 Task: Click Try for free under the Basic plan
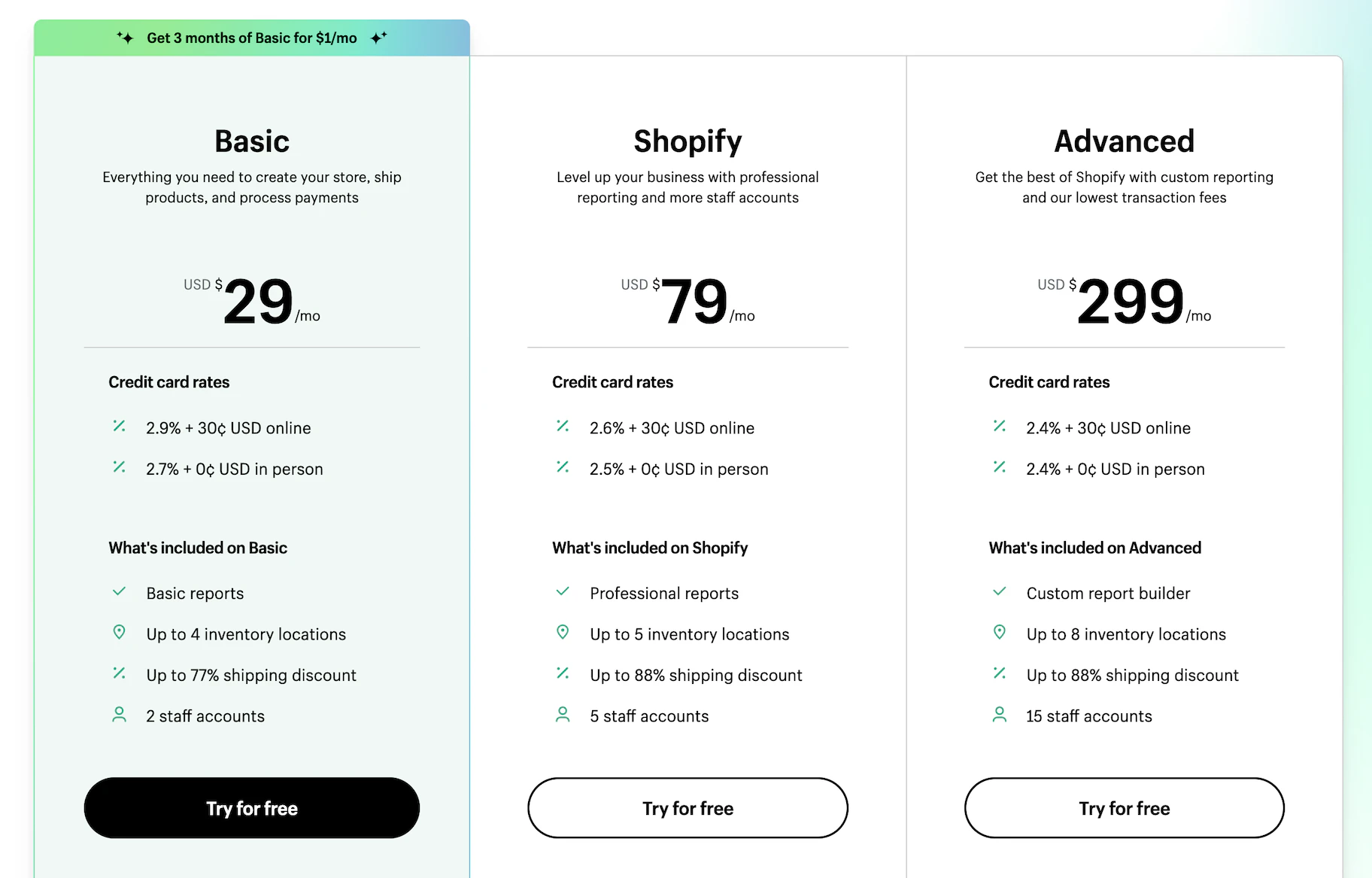coord(251,808)
